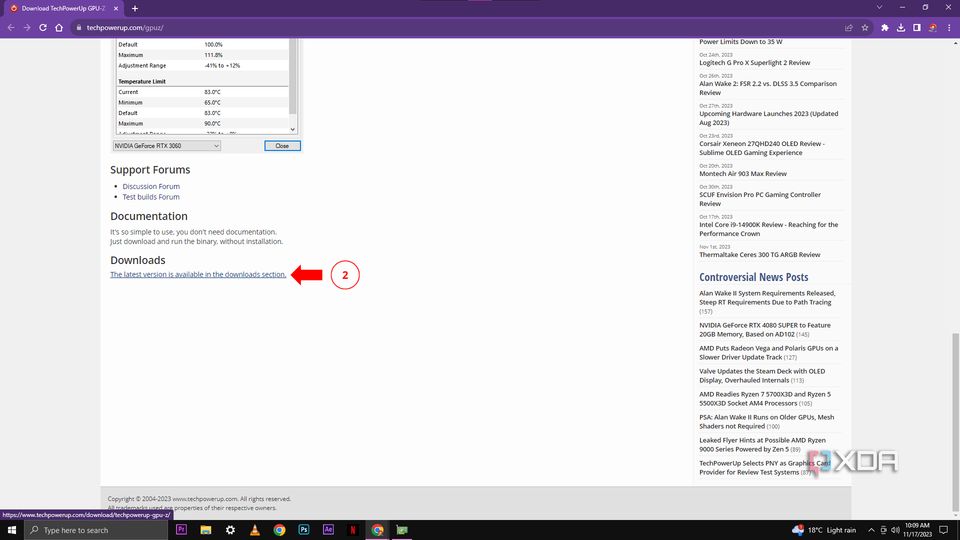Open the notification center icon

[x=944, y=530]
